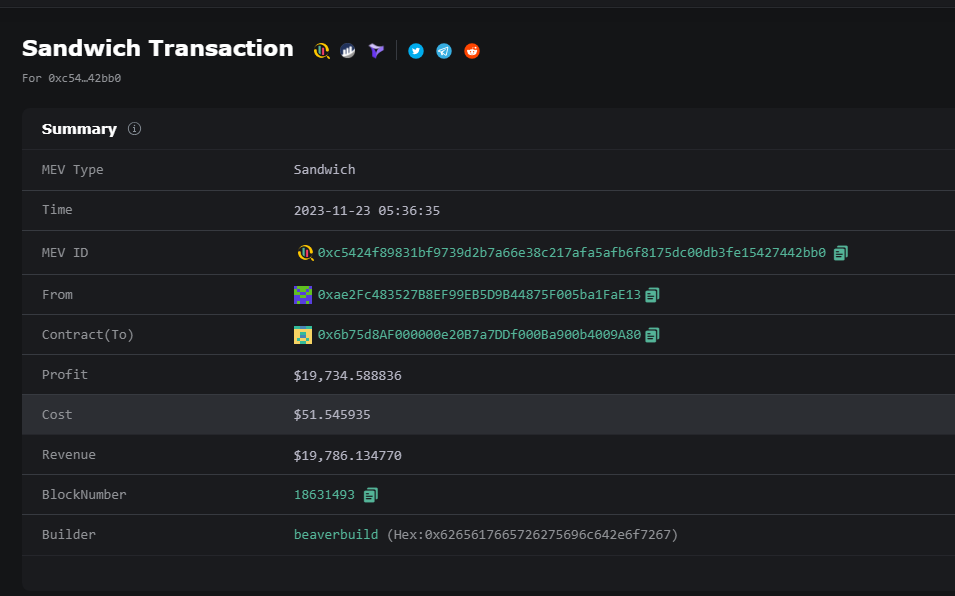Click the purple arrow icon in header
The image size is (955, 596).
point(376,50)
